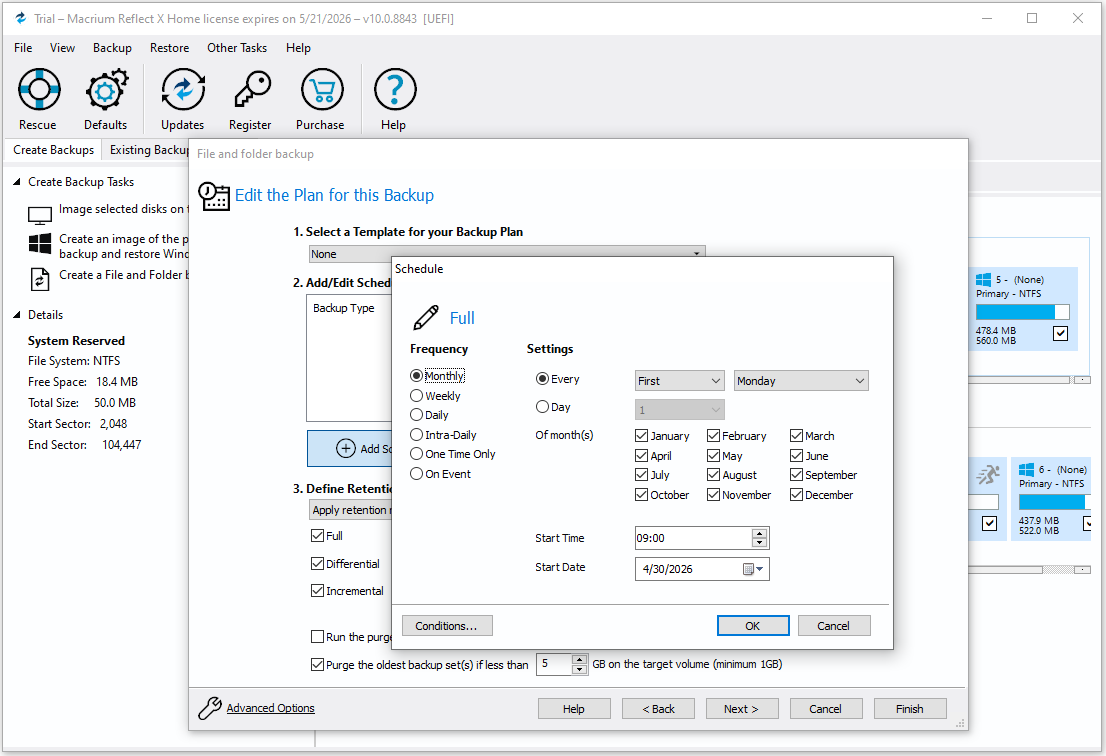Select the Day setting radio button
This screenshot has width=1106, height=756.
pyautogui.click(x=542, y=407)
